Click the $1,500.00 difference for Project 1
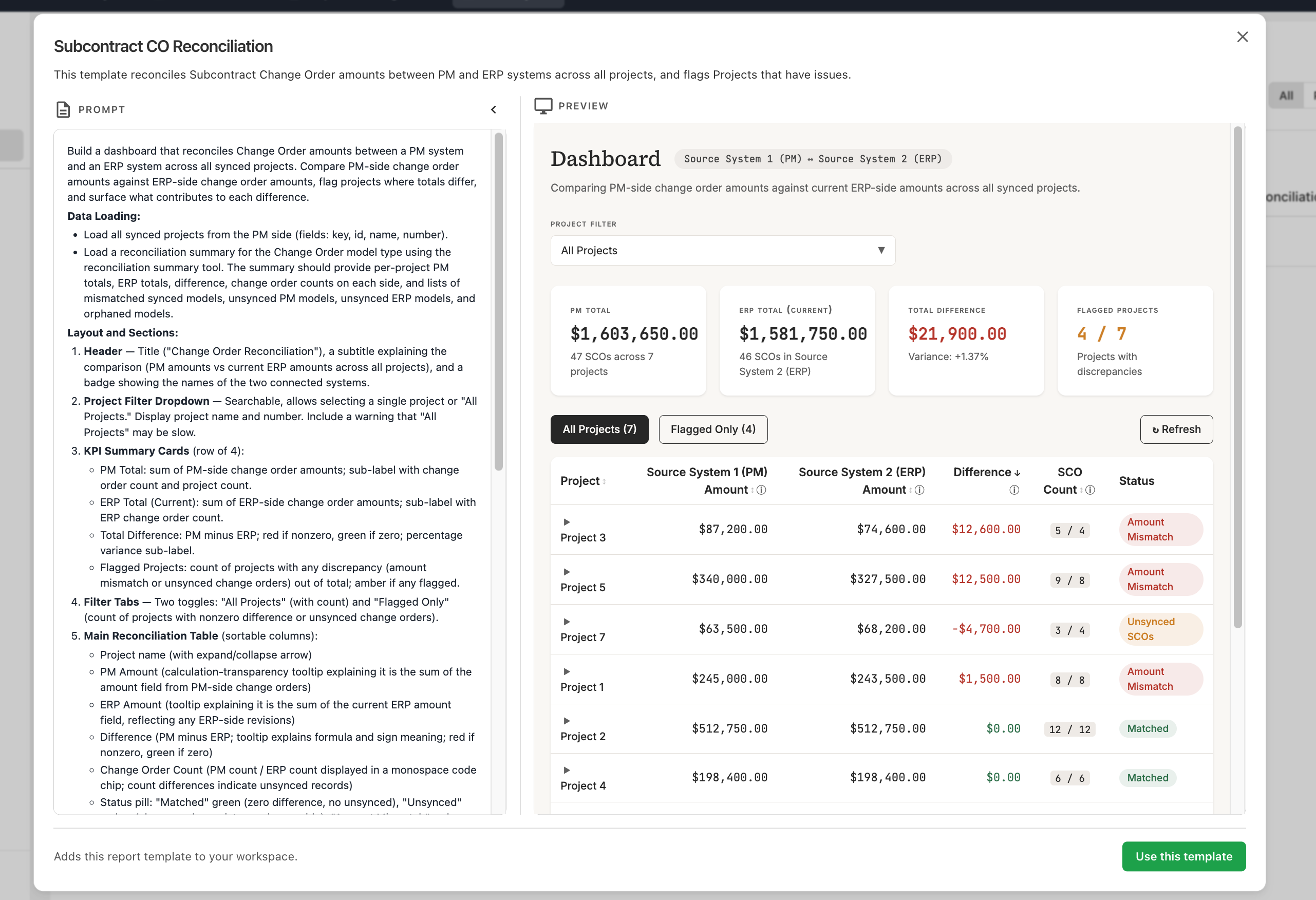Image resolution: width=1316 pixels, height=900 pixels. pyautogui.click(x=989, y=679)
